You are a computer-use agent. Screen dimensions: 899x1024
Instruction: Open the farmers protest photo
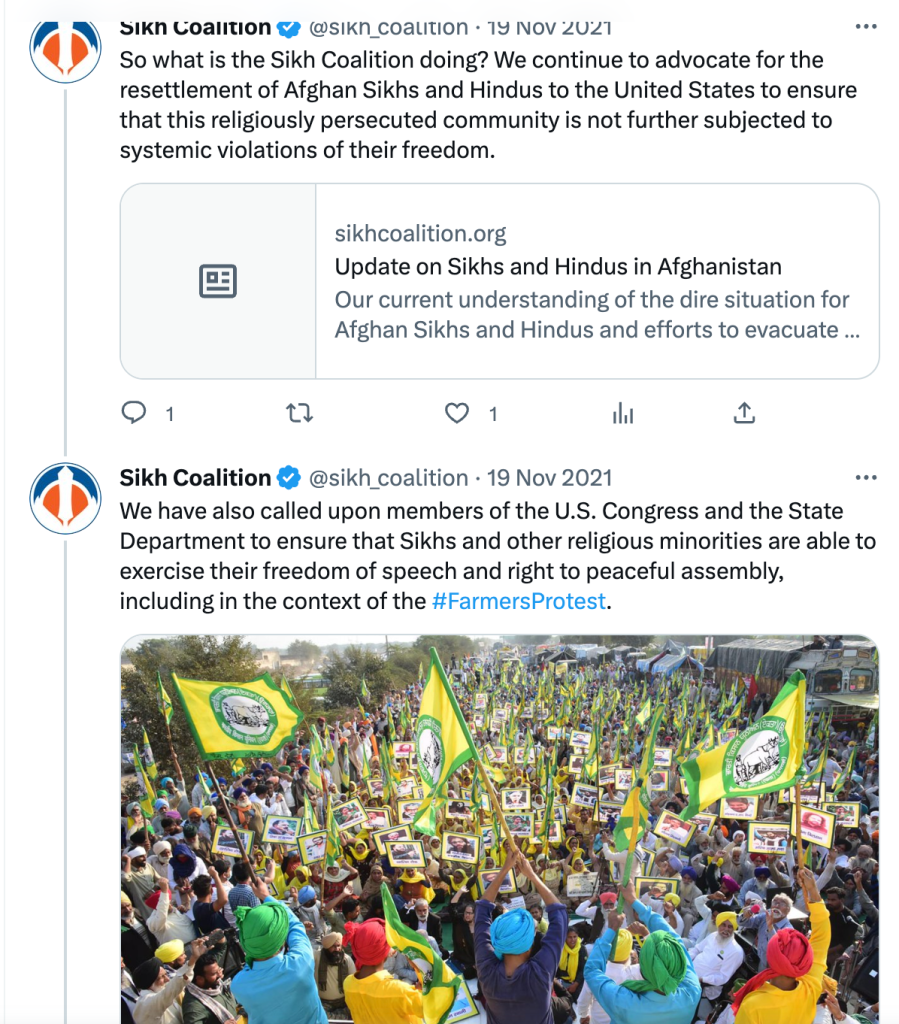click(499, 830)
